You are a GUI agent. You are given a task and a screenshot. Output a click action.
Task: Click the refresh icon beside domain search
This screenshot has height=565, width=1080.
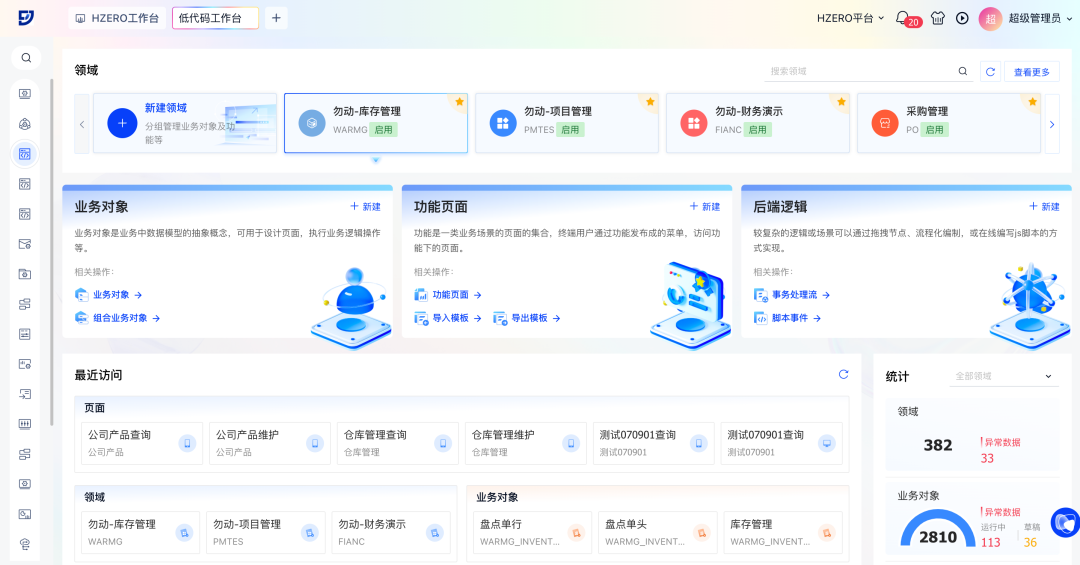[989, 71]
